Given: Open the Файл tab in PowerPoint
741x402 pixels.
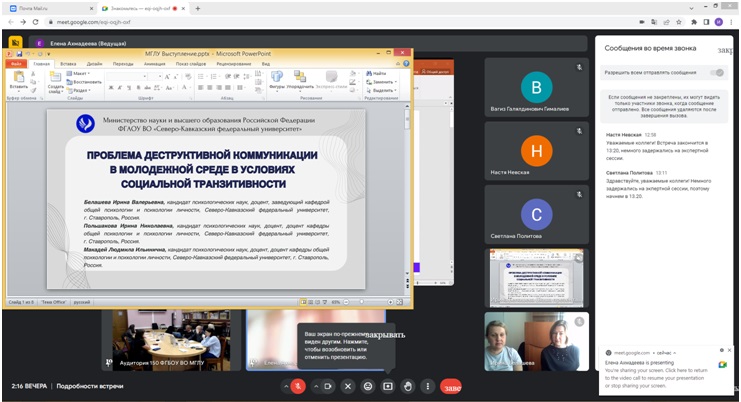Looking at the screenshot, I should coord(16,64).
